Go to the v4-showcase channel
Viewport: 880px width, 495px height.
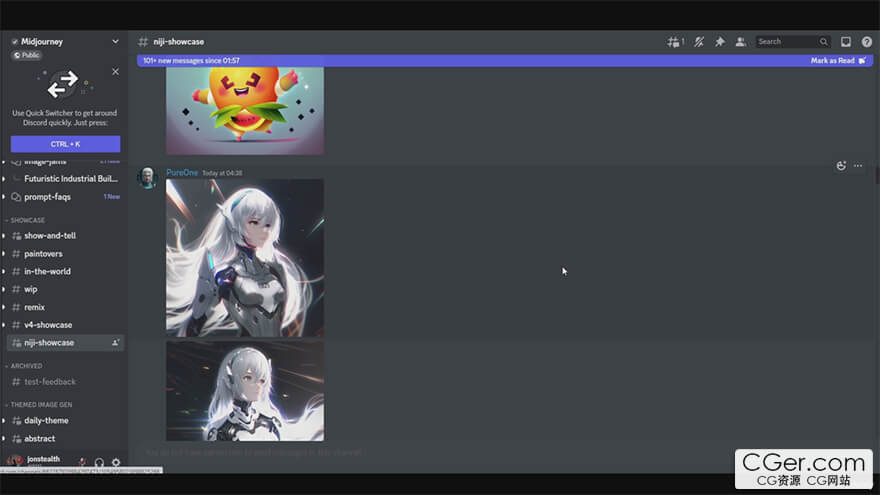coord(48,325)
